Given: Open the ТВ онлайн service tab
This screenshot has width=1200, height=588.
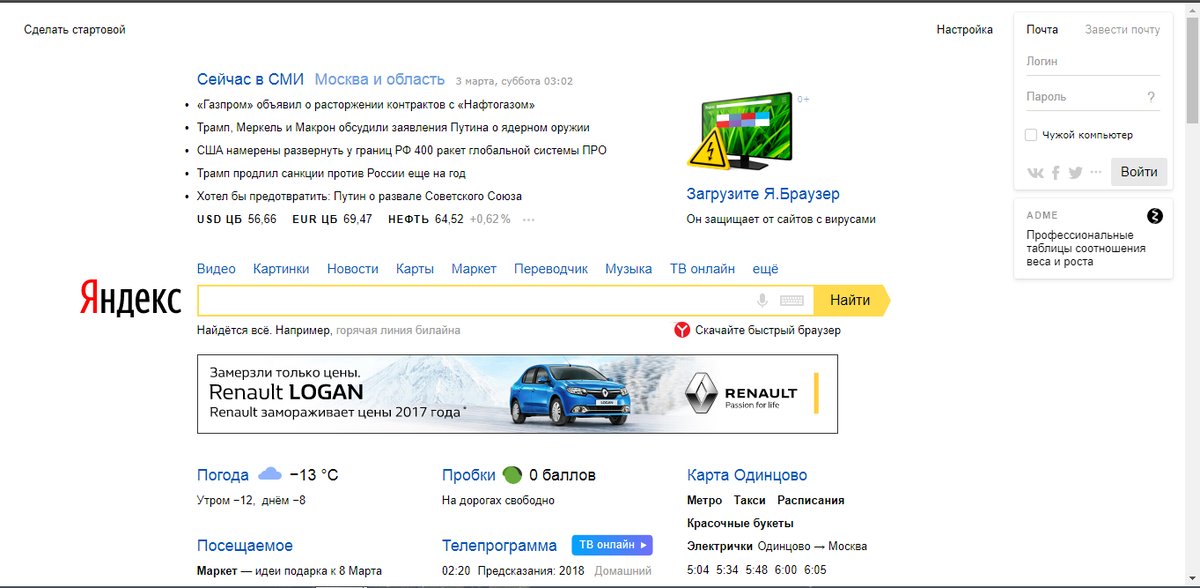Looking at the screenshot, I should pyautogui.click(x=702, y=269).
